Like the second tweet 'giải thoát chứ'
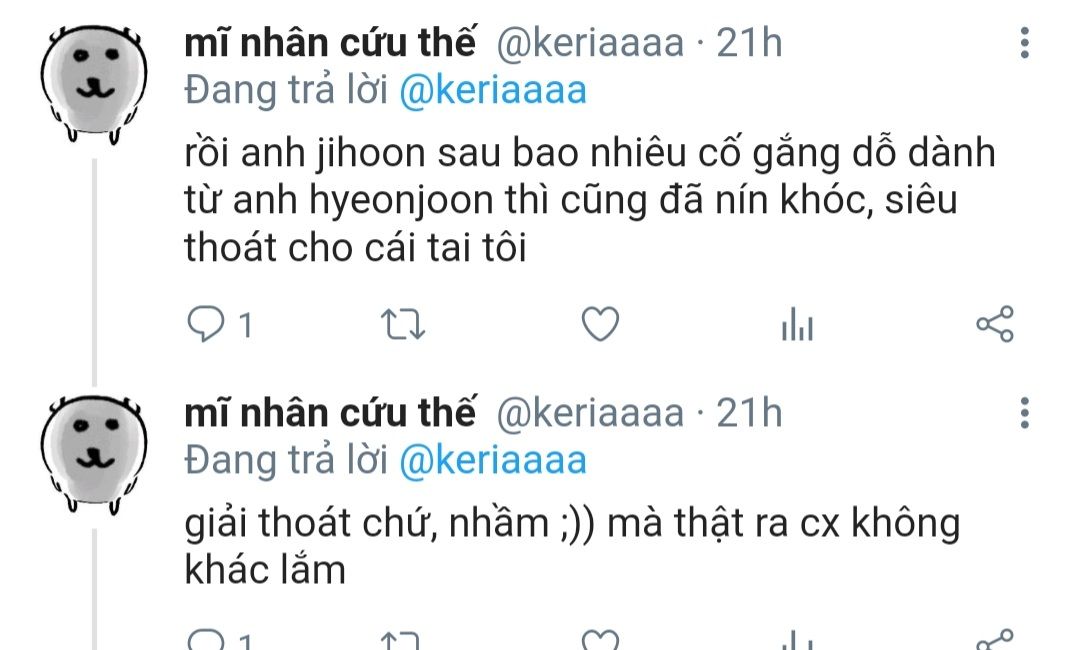This screenshot has height=650, width=1080. [601, 640]
